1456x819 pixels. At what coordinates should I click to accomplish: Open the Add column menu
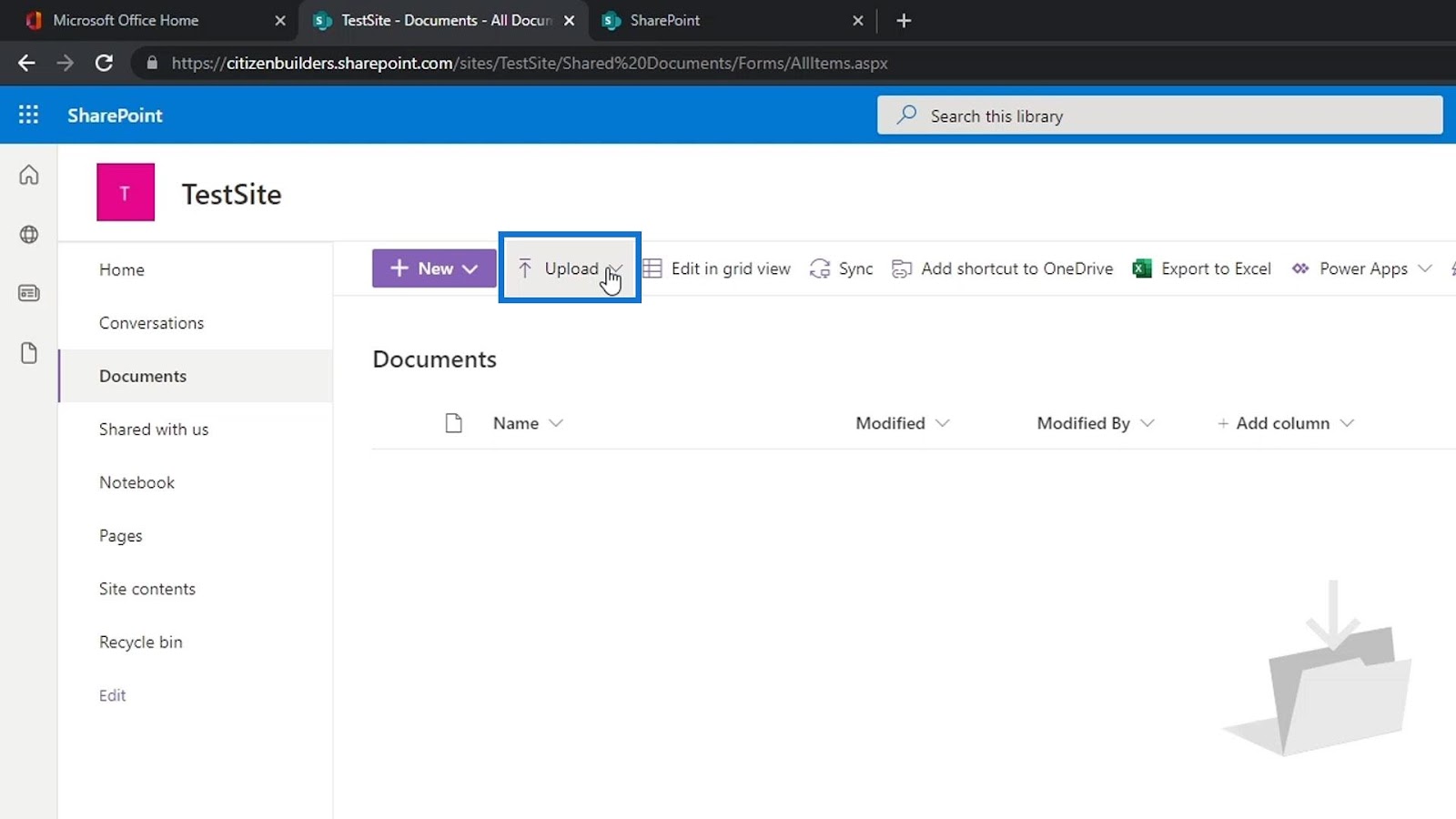pos(1286,423)
